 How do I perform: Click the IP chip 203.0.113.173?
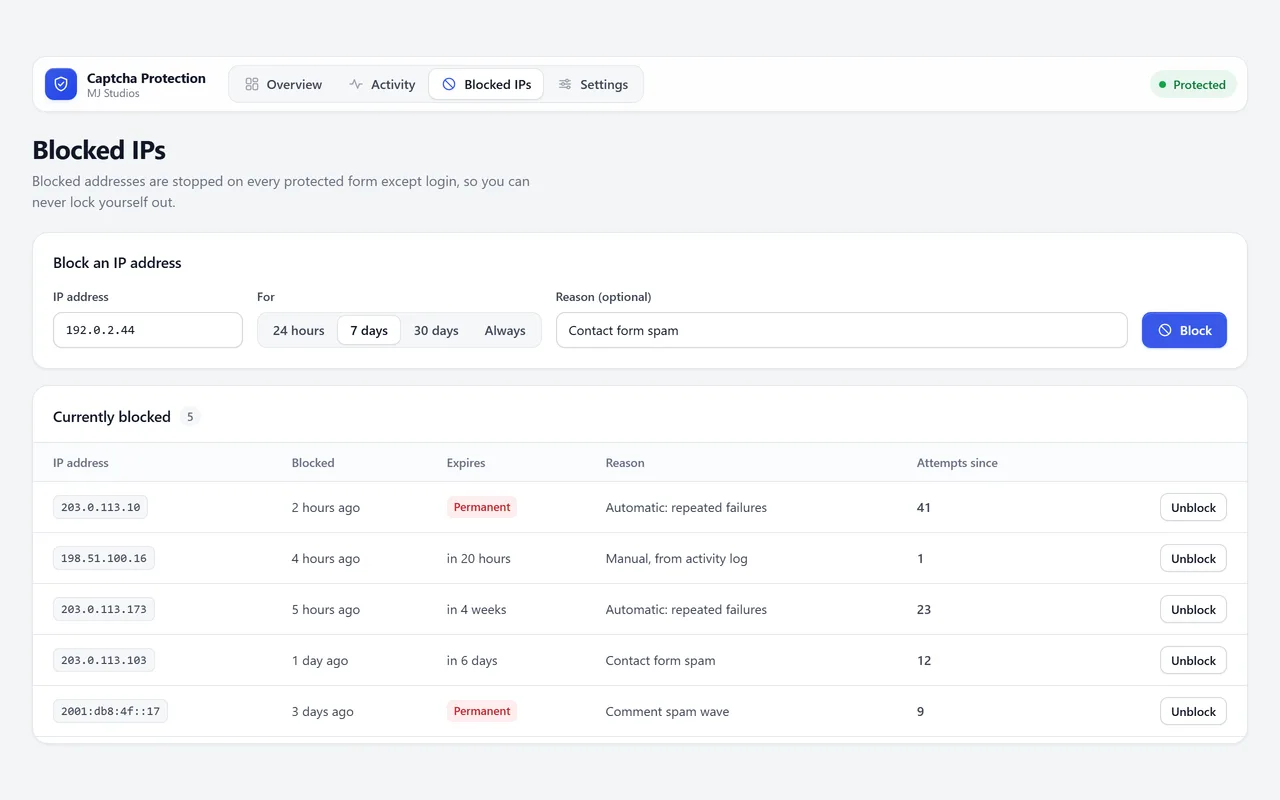pos(104,609)
